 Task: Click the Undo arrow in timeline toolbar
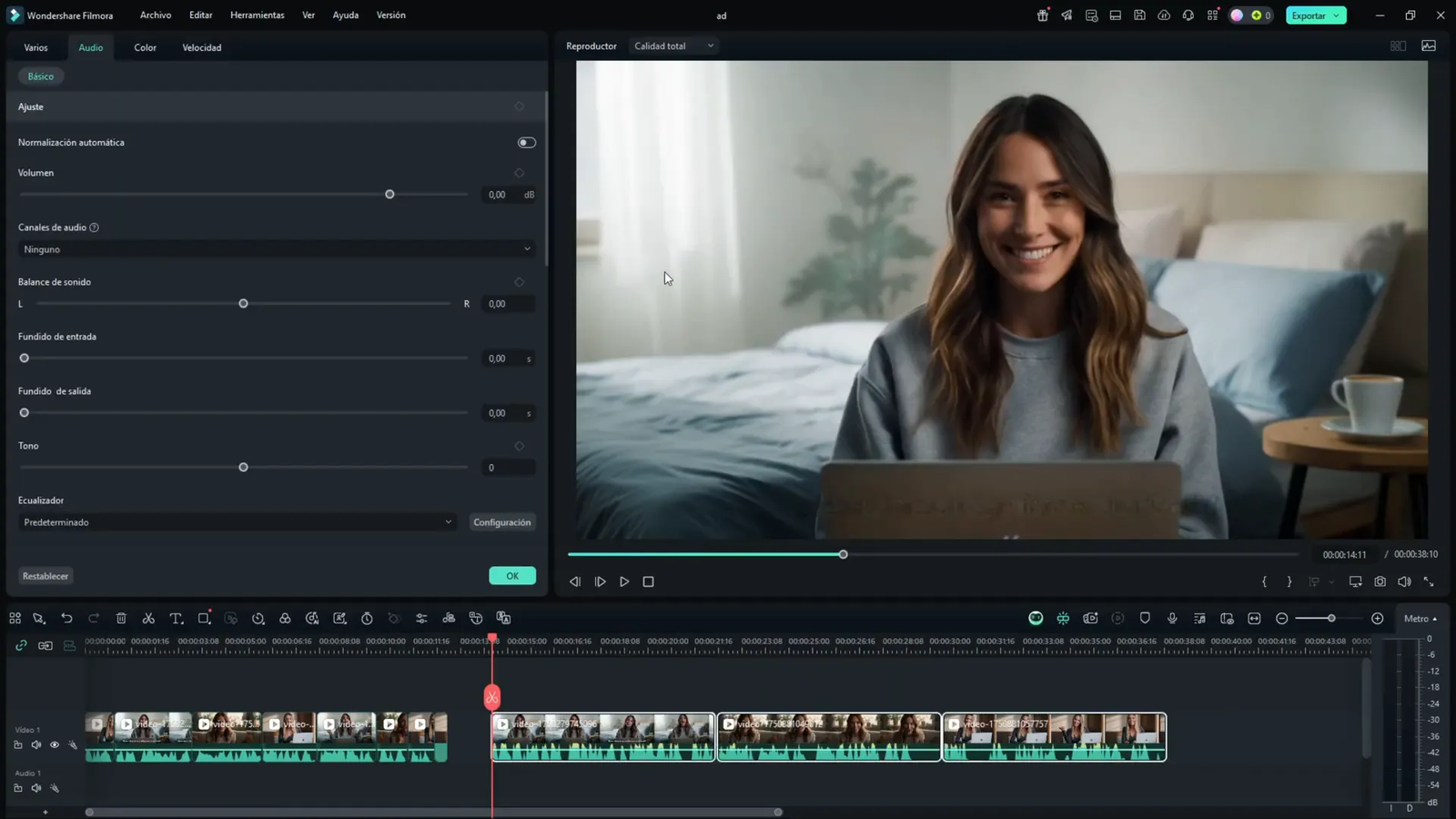tap(66, 618)
